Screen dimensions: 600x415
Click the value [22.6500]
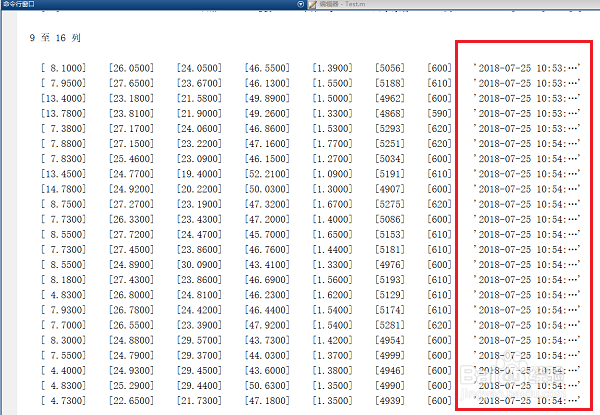point(131,401)
